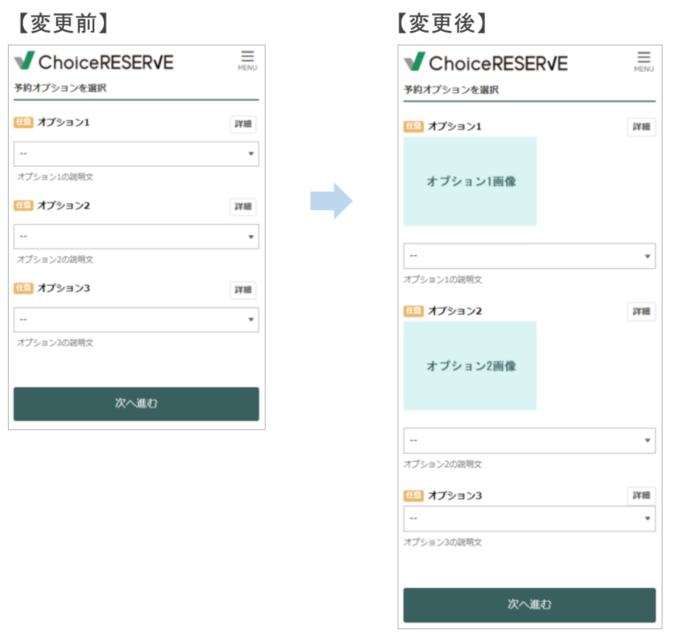Screen dimensions: 673x636
Task: Click the 【変更前】 title text
Action: click(x=63, y=23)
